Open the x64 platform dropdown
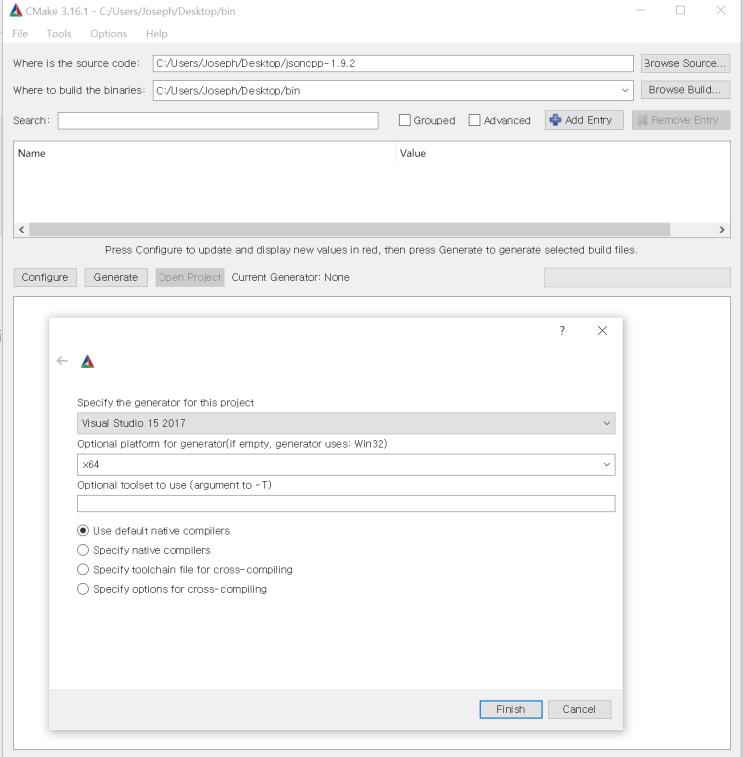 tap(606, 464)
